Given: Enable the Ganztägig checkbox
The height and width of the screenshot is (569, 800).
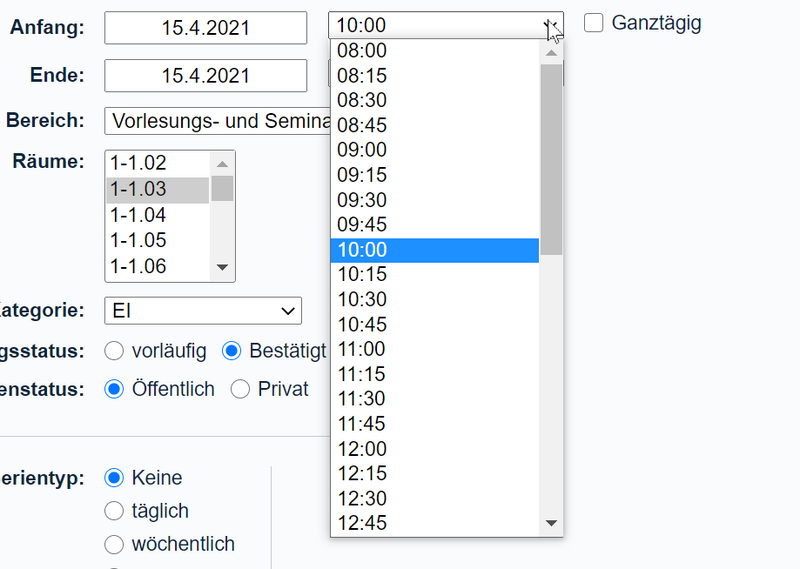Looking at the screenshot, I should click(593, 23).
